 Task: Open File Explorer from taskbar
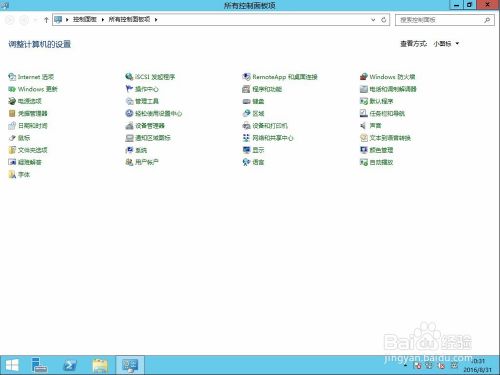point(100,365)
